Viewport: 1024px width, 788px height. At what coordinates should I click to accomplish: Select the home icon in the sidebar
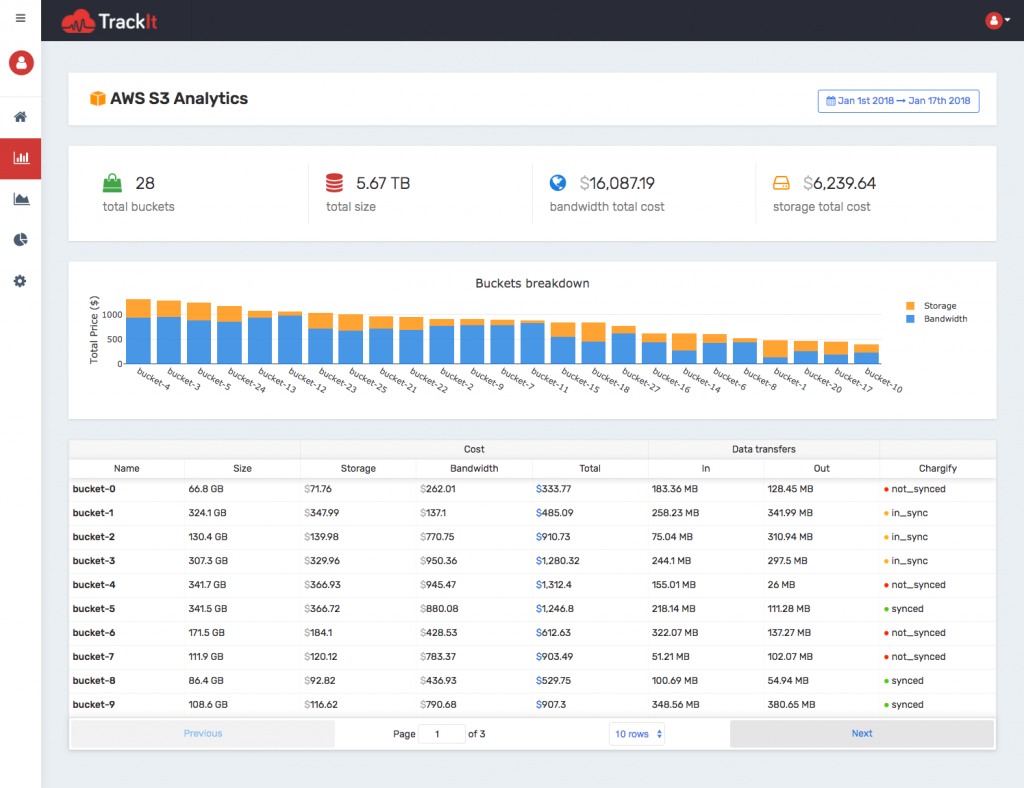[20, 117]
